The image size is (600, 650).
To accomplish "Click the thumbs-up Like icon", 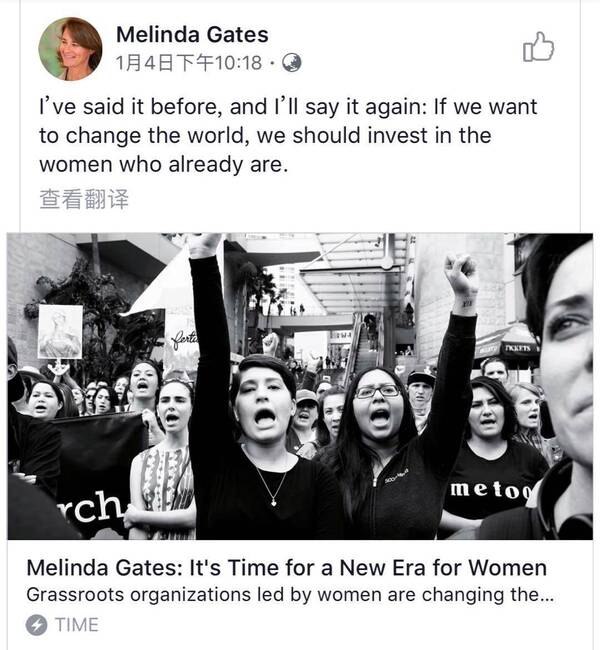I will (x=538, y=45).
